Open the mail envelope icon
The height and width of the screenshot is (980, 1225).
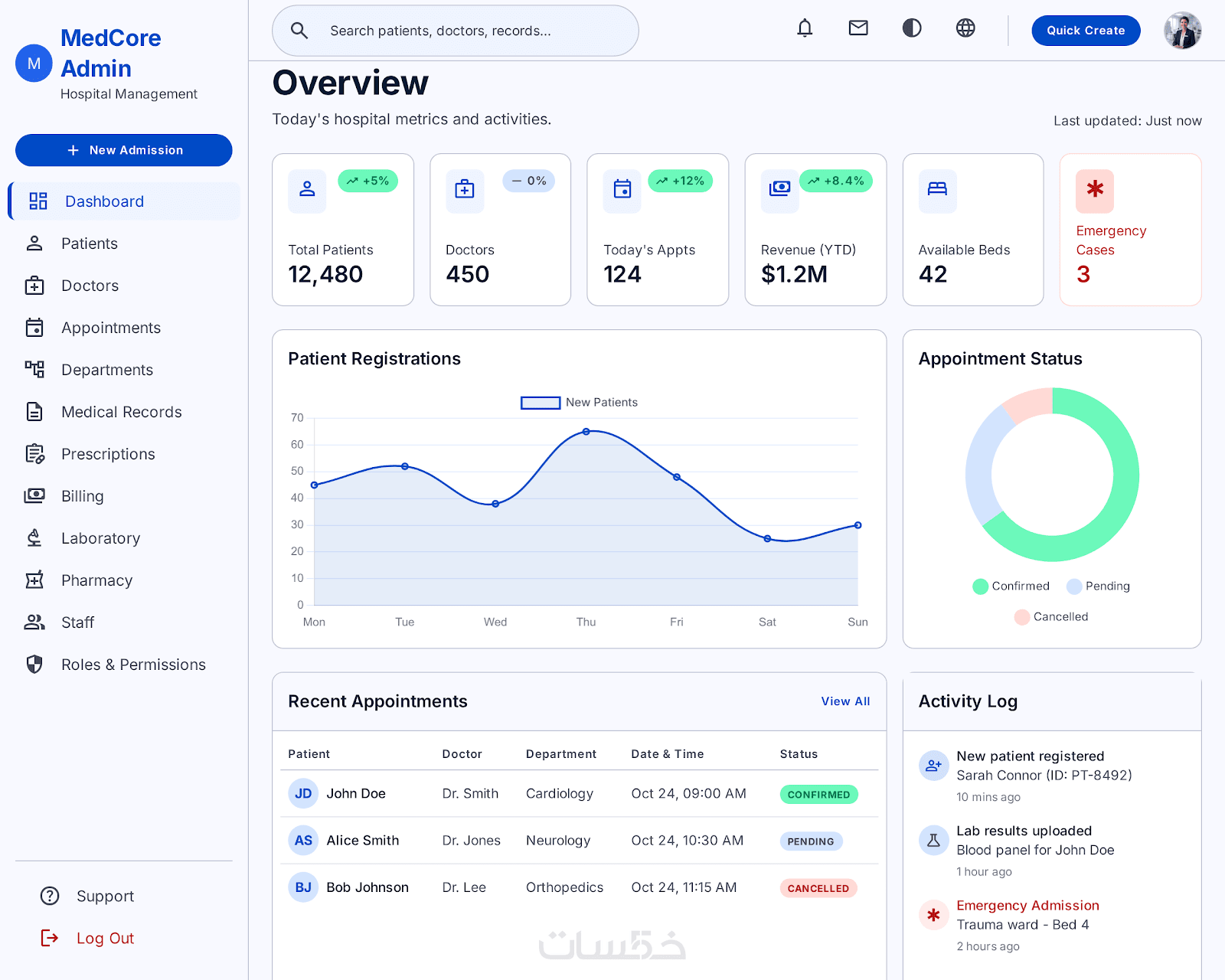pyautogui.click(x=858, y=28)
